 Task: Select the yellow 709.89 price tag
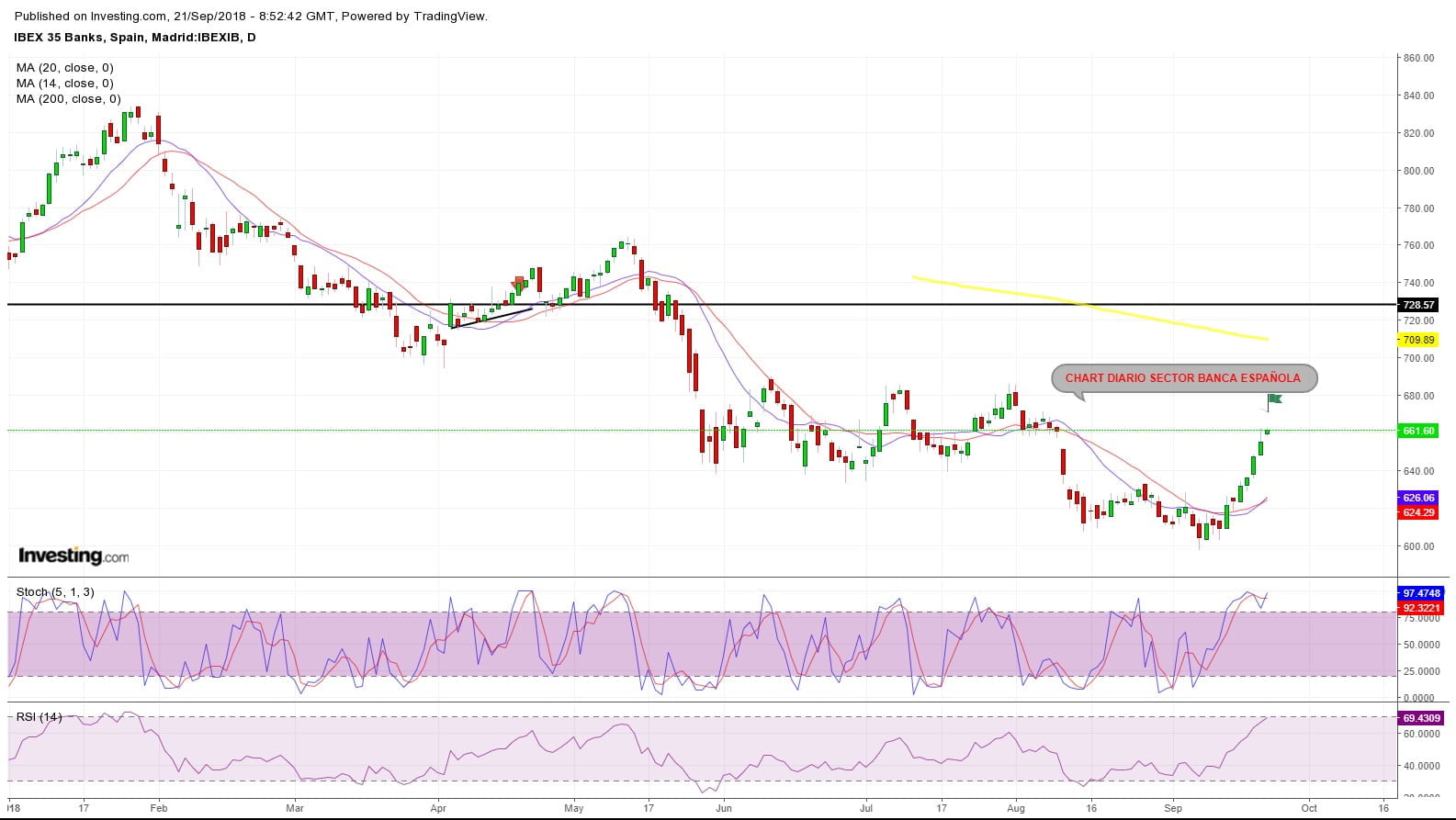(1418, 340)
